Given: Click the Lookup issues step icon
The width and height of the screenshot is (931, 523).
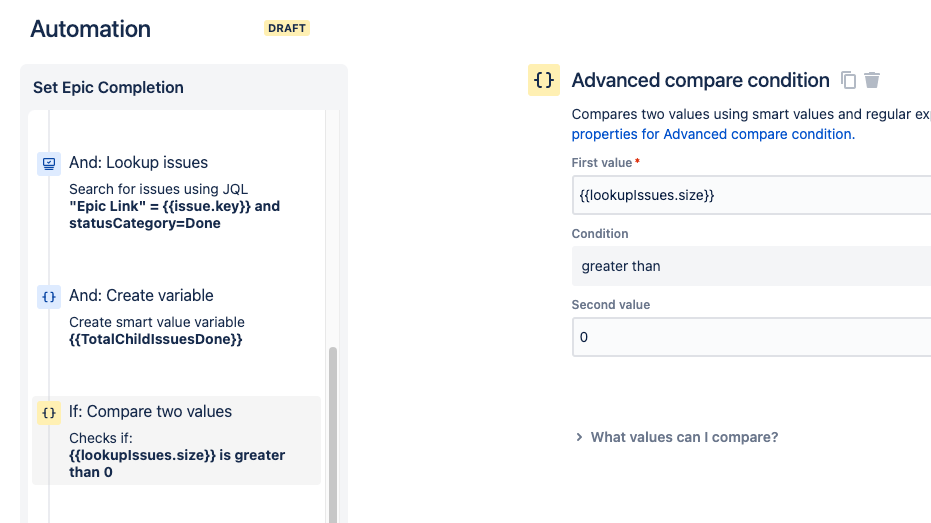Looking at the screenshot, I should pos(48,163).
